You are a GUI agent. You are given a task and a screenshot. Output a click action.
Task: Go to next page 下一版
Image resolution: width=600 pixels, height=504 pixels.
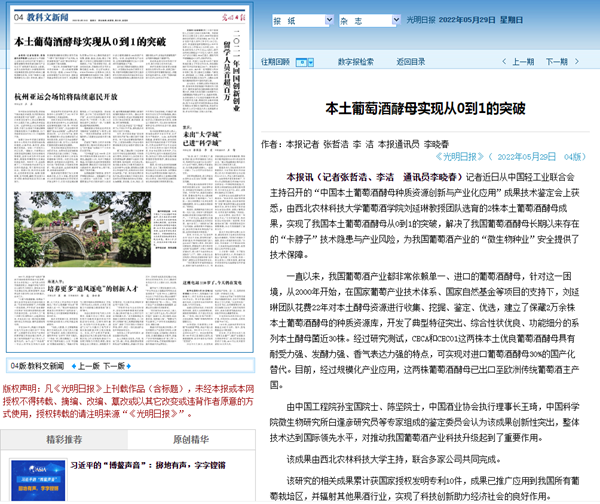[x=115, y=366]
